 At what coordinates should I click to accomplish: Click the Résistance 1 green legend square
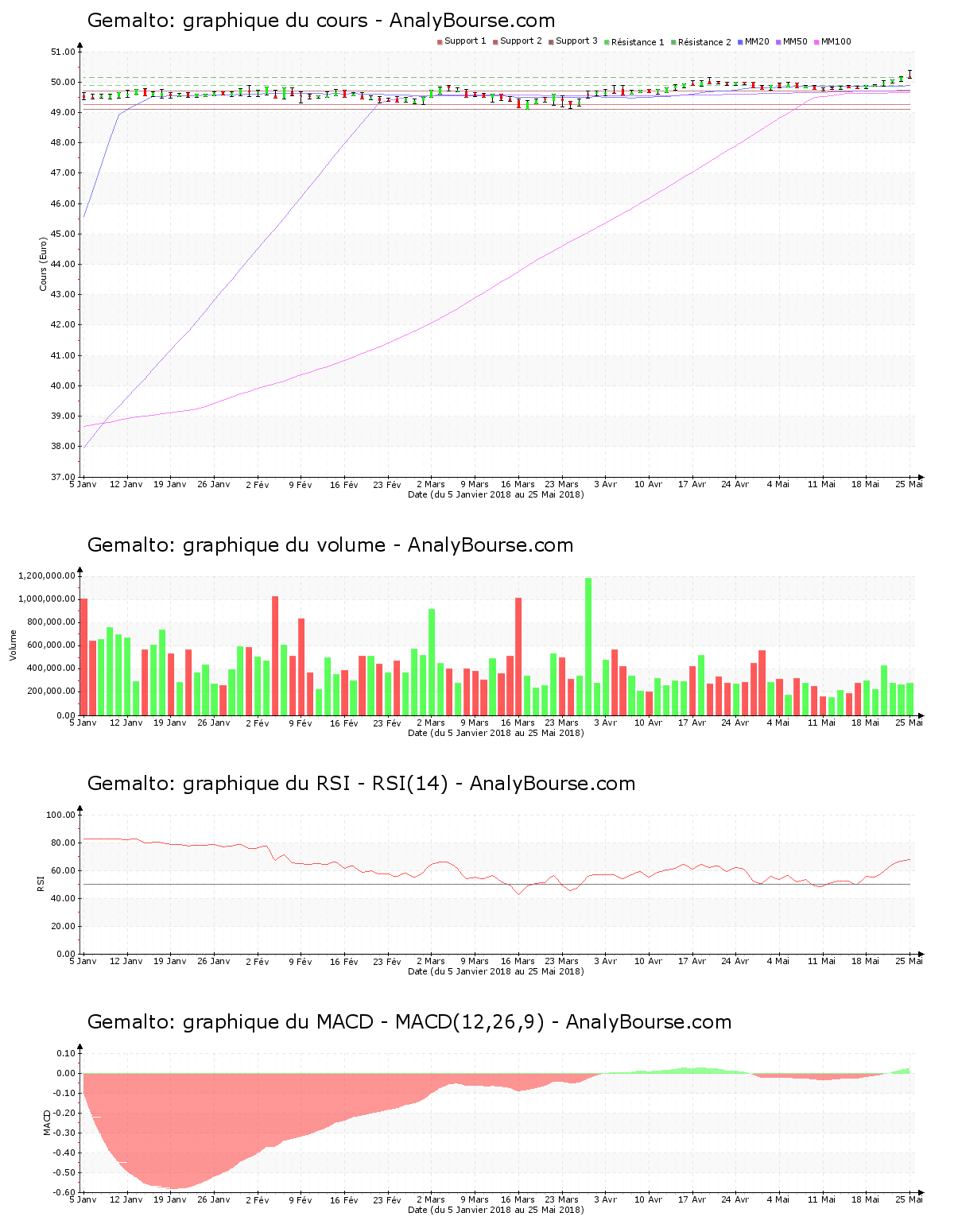(x=607, y=42)
